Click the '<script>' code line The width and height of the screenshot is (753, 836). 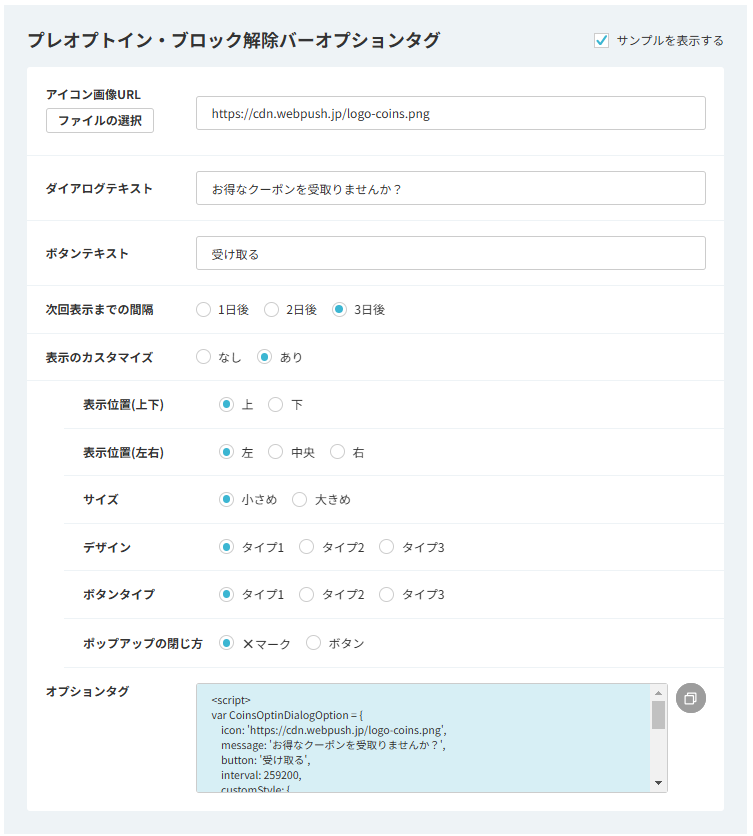231,701
